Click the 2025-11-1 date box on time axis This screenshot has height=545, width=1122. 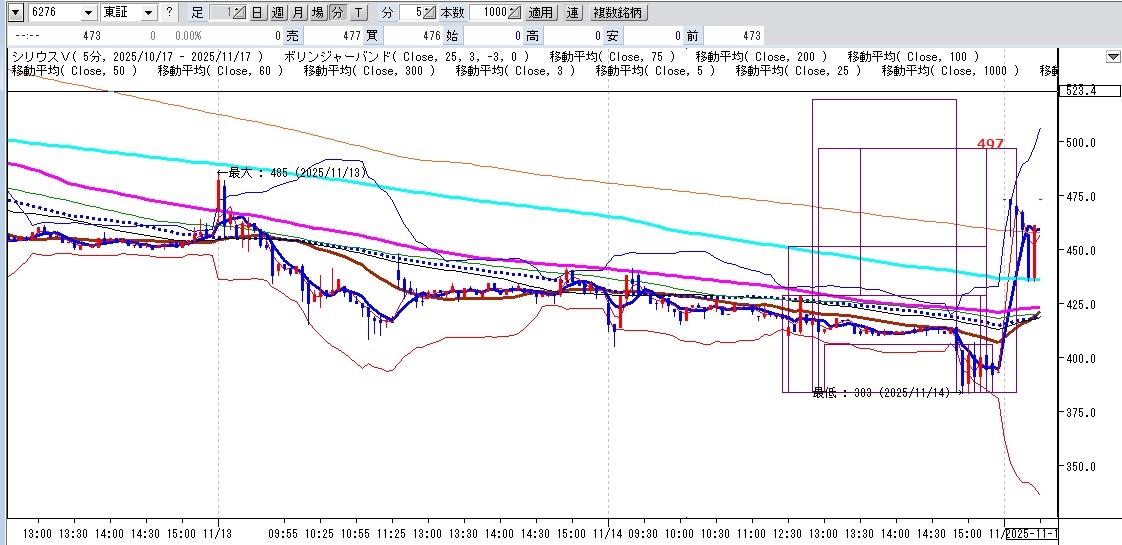(1033, 534)
